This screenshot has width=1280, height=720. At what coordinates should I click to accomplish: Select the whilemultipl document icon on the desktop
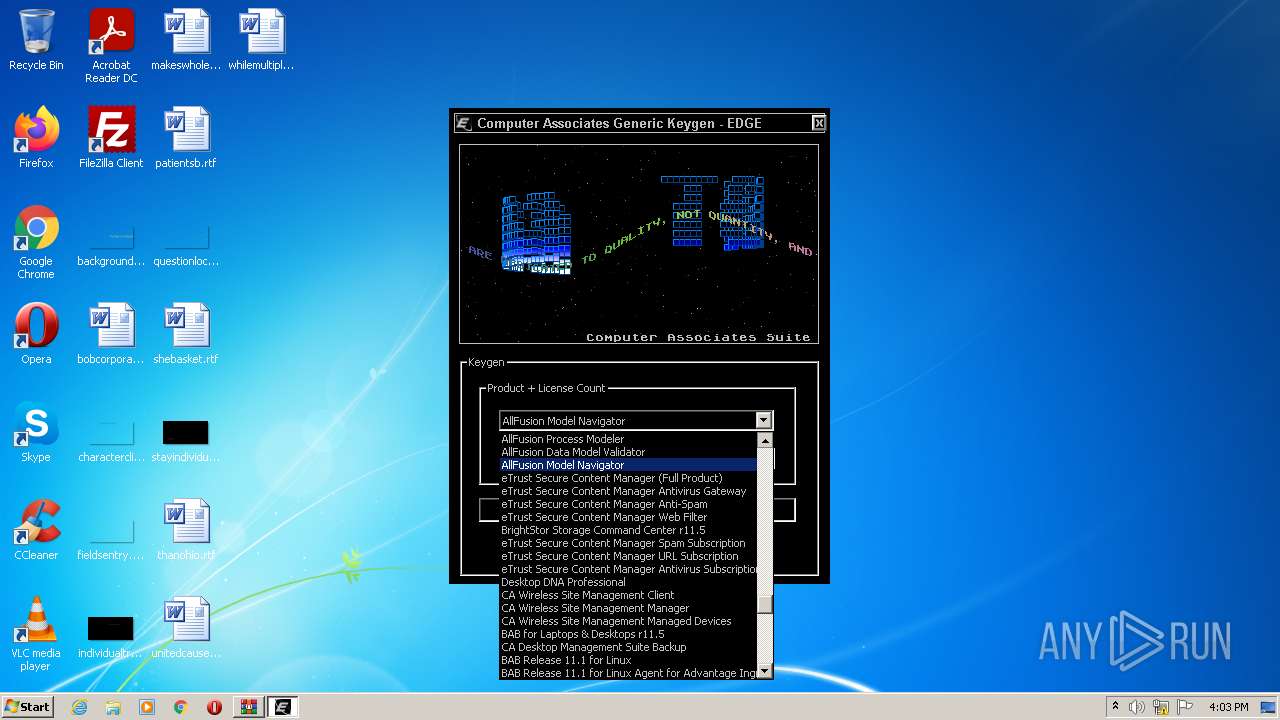coord(261,41)
